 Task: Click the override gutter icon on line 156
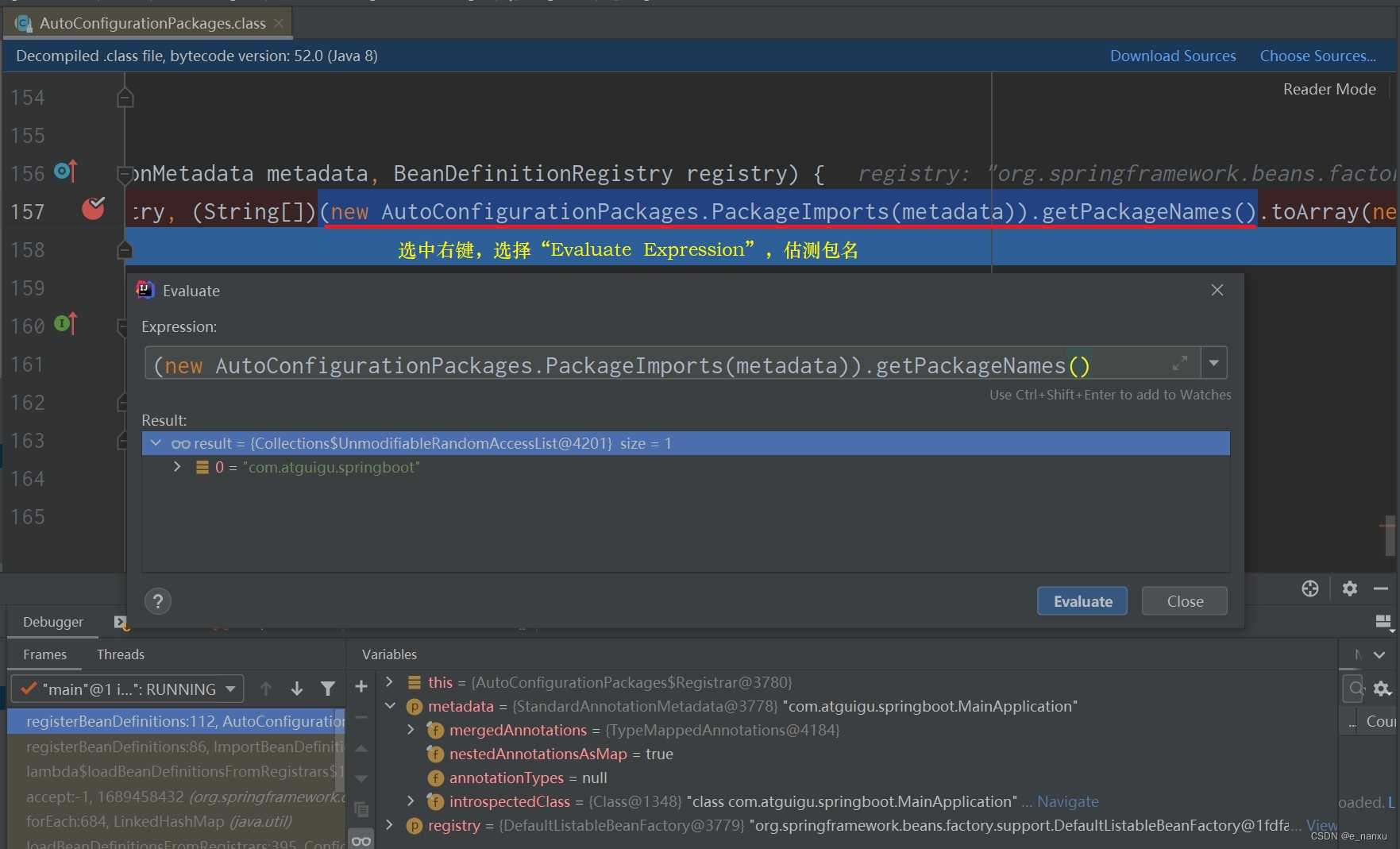click(x=65, y=171)
